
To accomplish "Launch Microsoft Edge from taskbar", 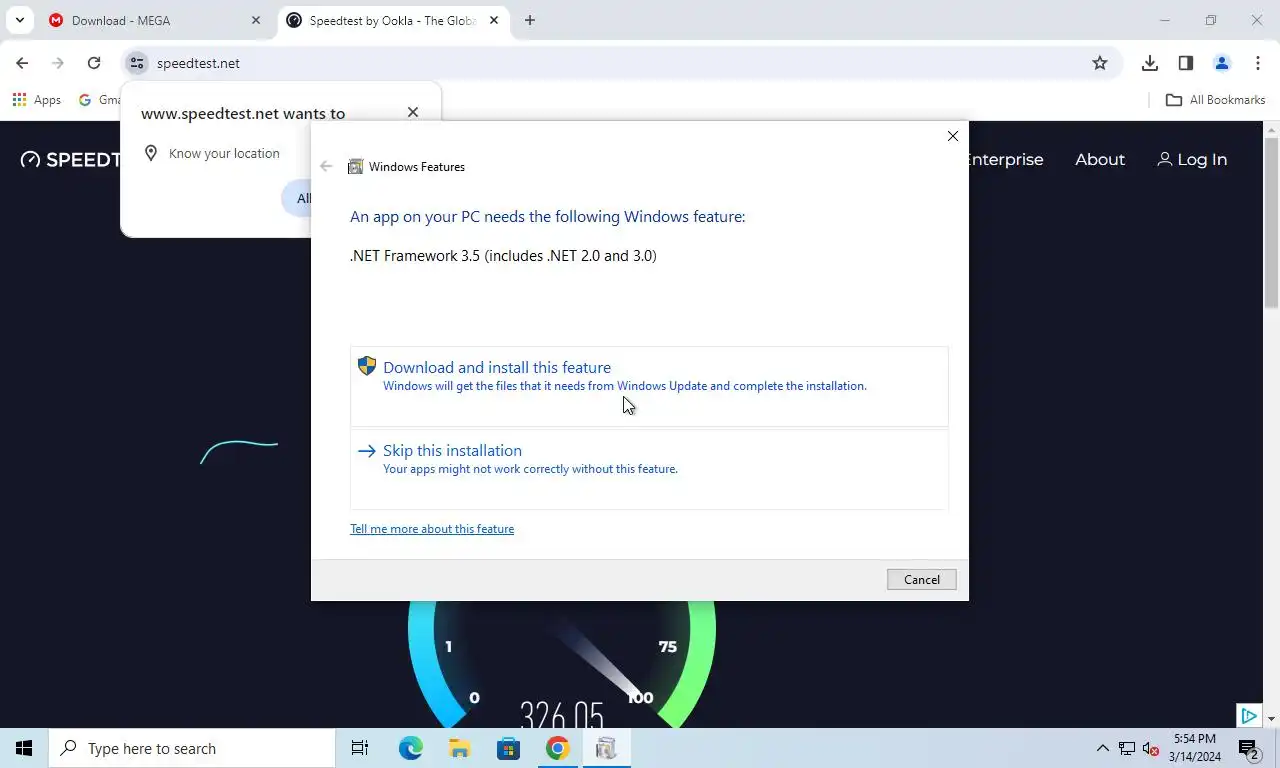I will (x=410, y=748).
